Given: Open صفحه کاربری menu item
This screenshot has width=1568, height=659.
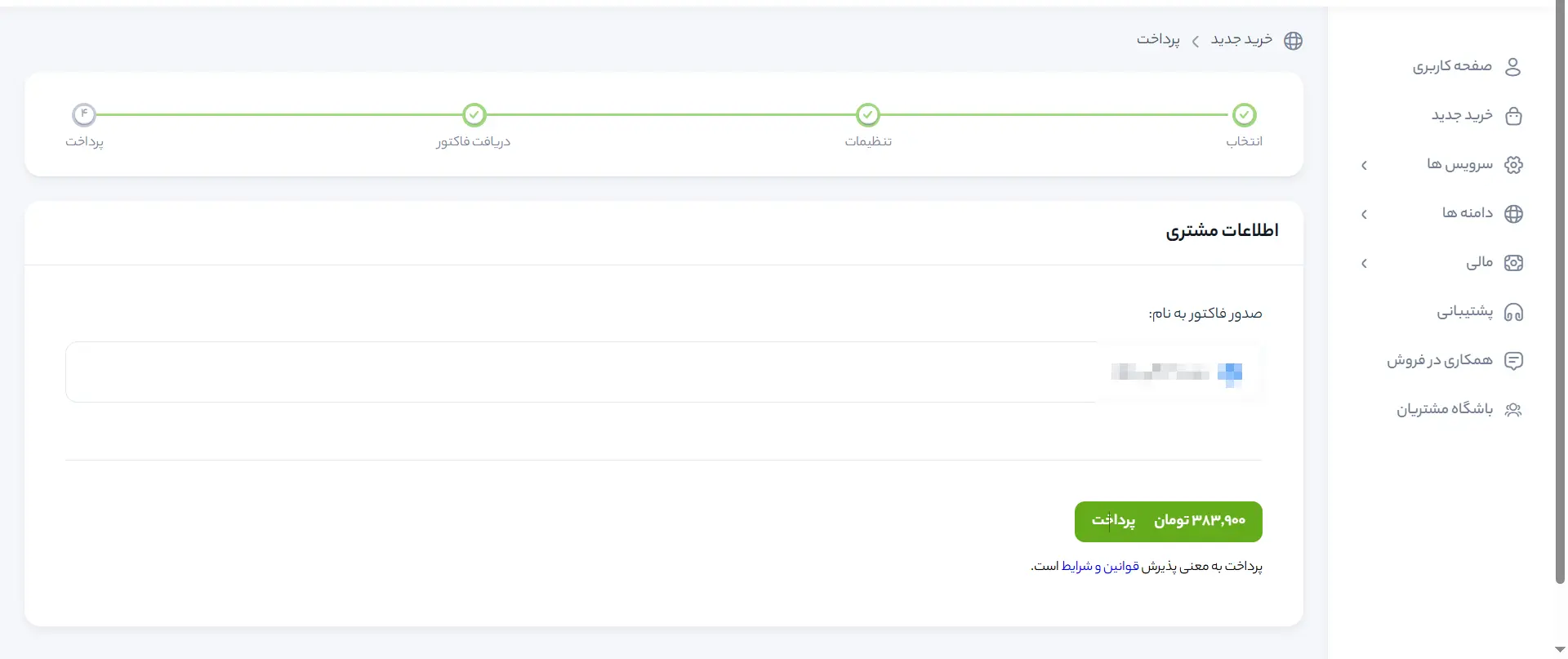Looking at the screenshot, I should tap(1452, 66).
